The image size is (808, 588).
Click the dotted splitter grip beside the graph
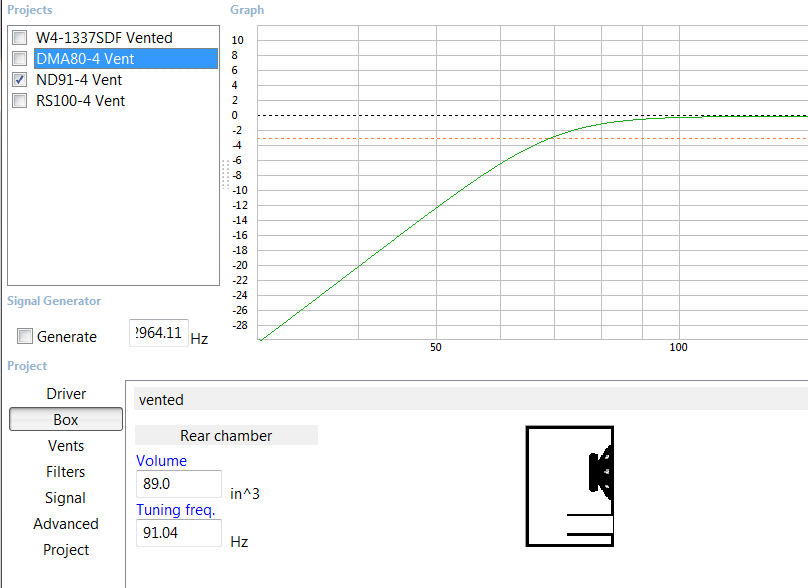[225, 174]
